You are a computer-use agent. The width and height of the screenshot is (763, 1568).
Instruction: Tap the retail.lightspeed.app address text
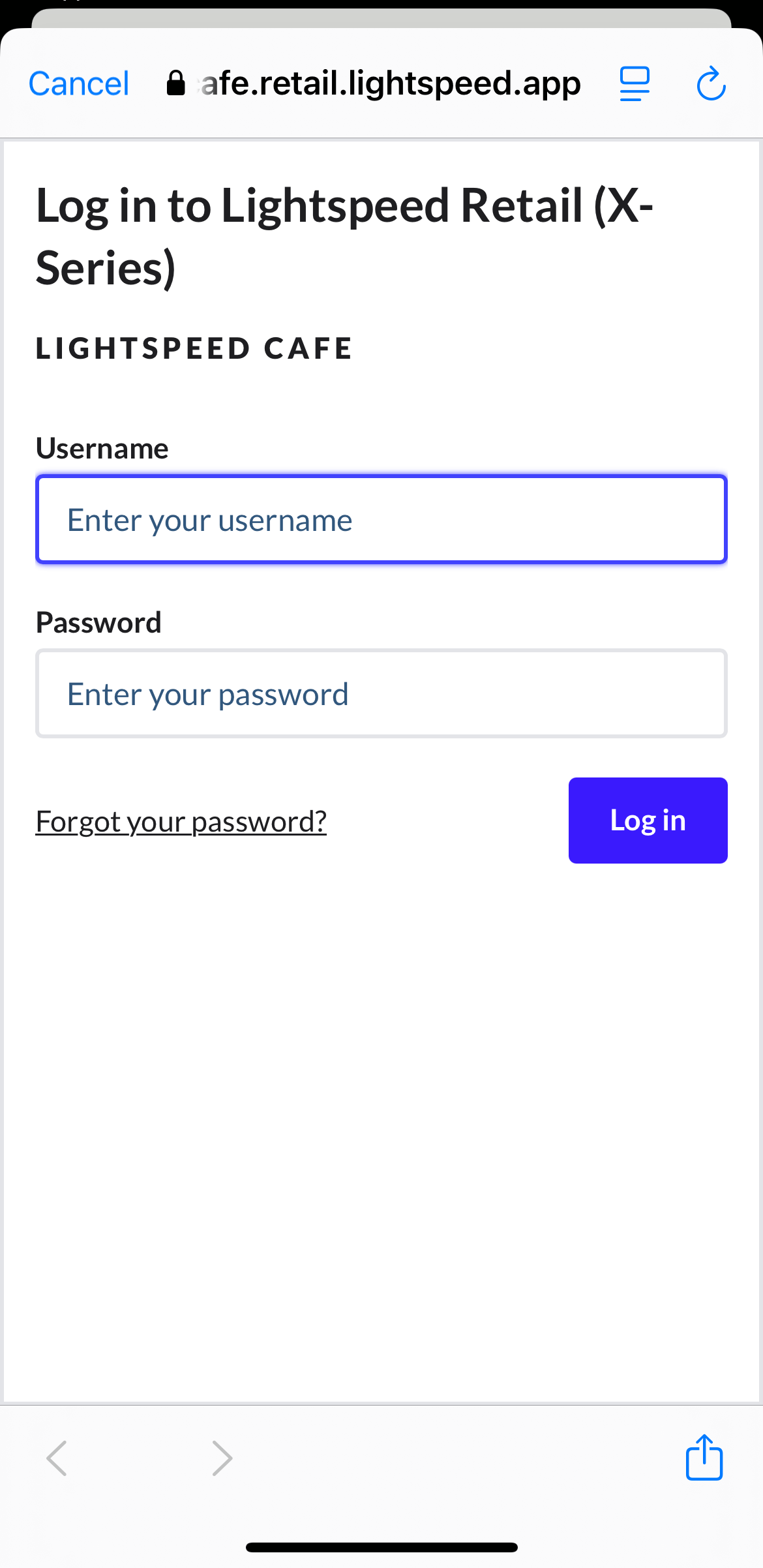[391, 83]
